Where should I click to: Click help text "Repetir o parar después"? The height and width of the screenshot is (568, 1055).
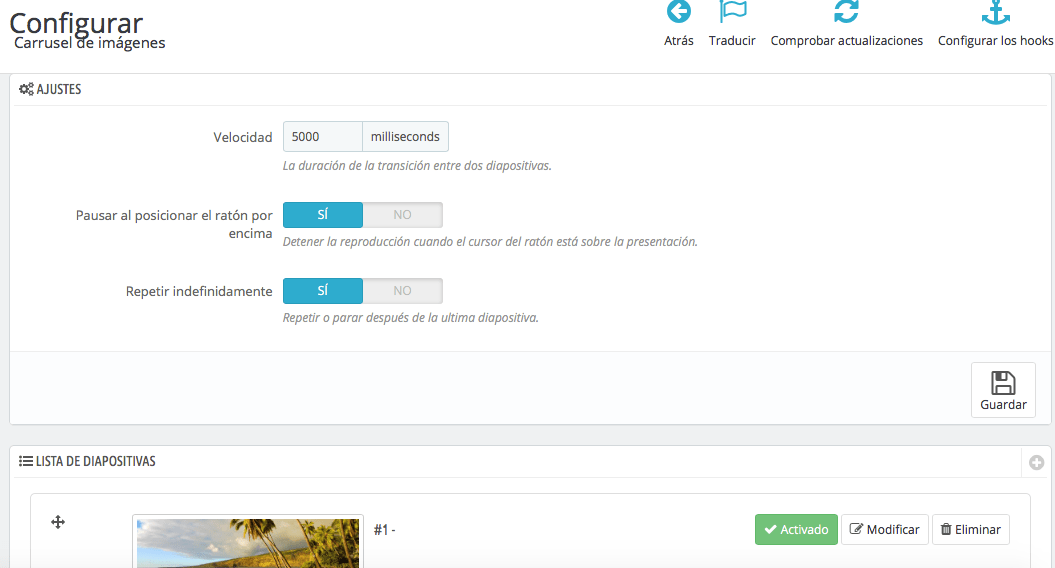pos(410,318)
